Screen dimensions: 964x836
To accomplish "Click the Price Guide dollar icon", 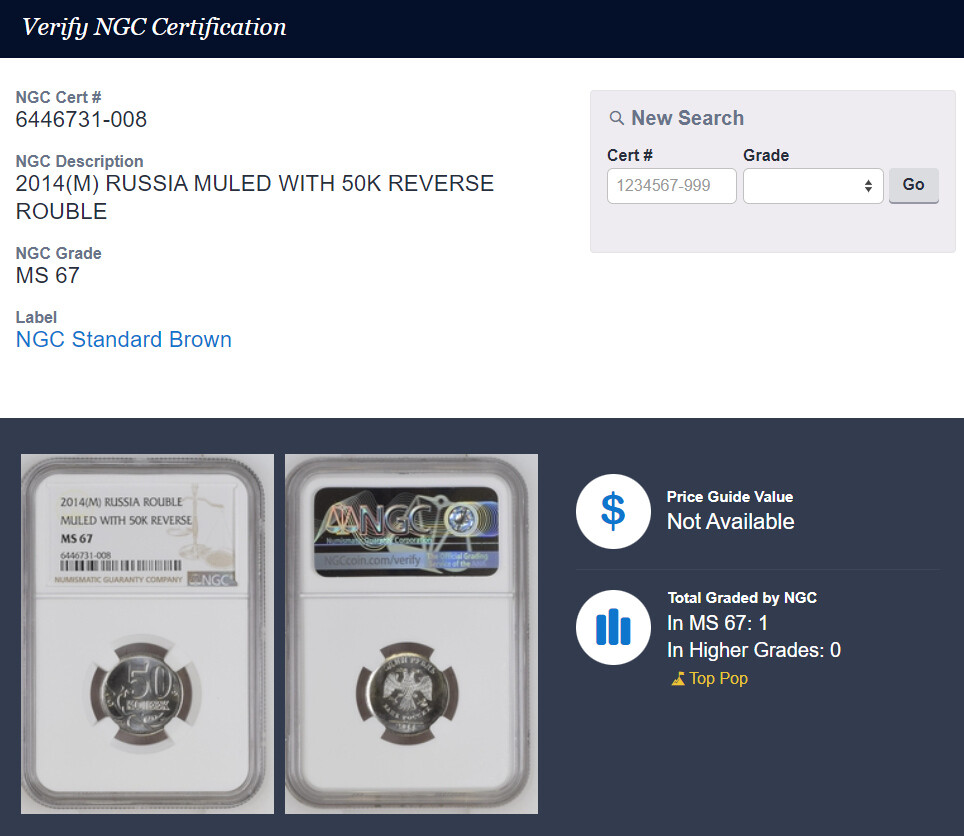I will coord(613,511).
